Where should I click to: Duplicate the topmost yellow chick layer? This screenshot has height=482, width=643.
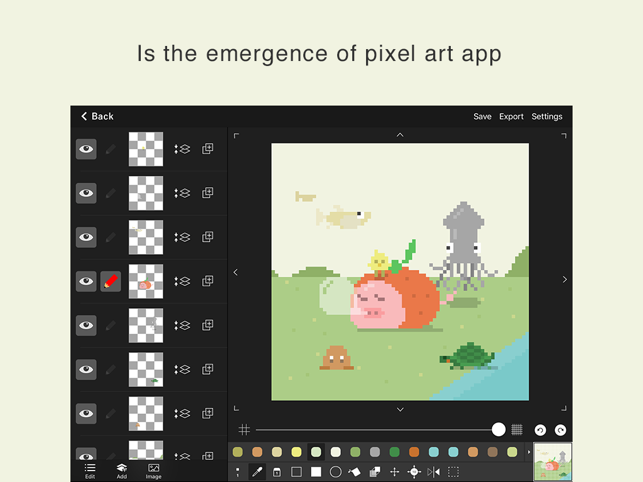[207, 148]
